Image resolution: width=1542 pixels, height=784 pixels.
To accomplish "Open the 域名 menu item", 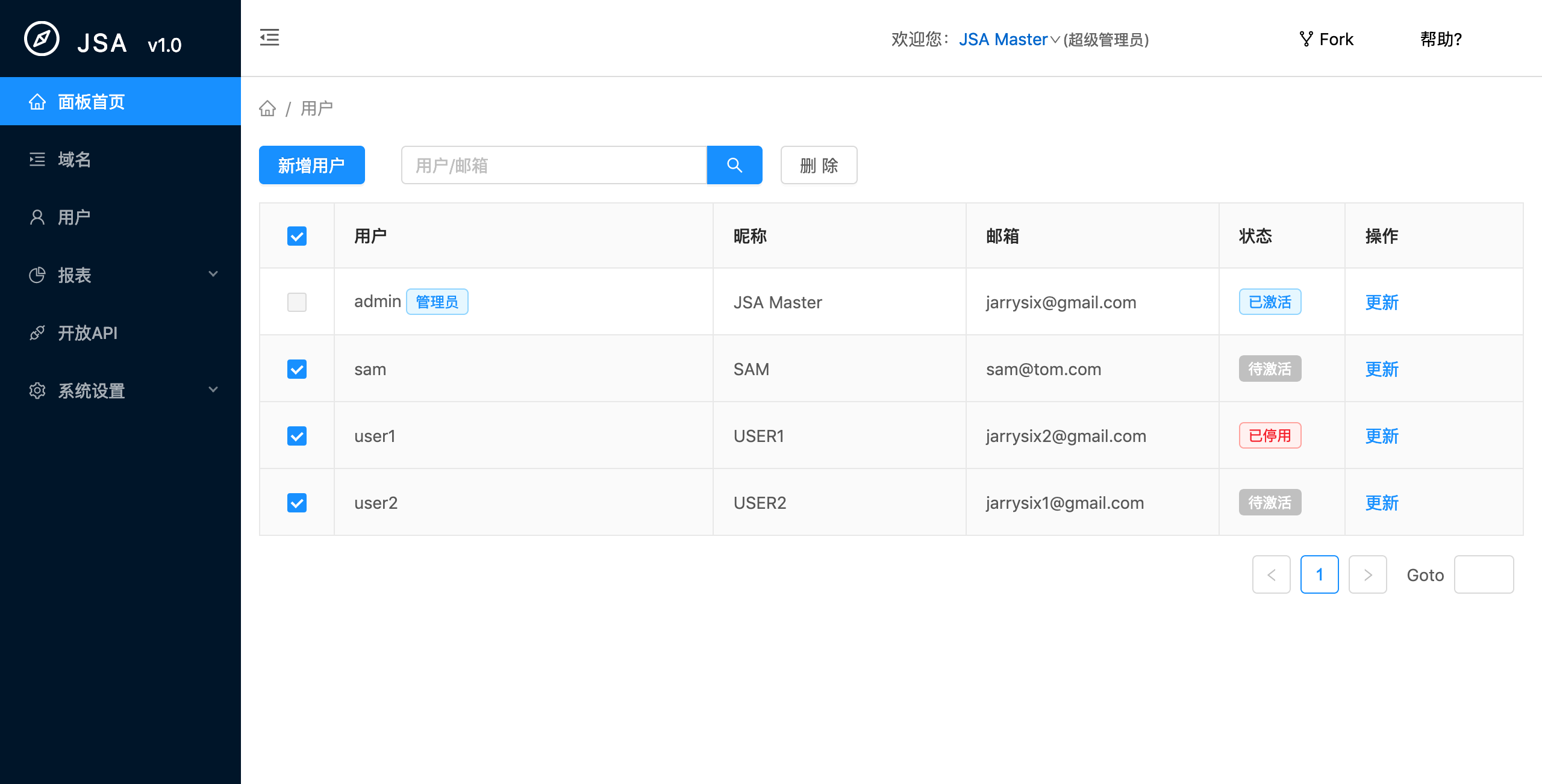I will 75,160.
